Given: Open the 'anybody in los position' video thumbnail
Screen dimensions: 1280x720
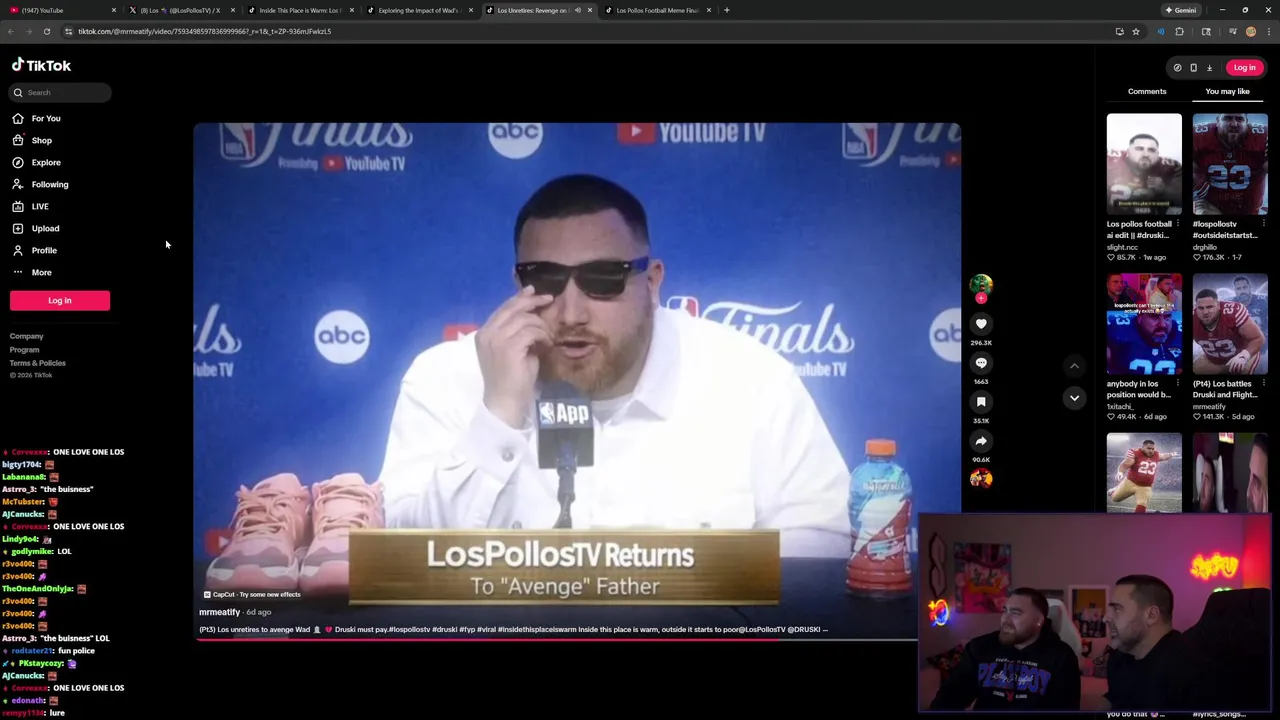Looking at the screenshot, I should (x=1144, y=324).
